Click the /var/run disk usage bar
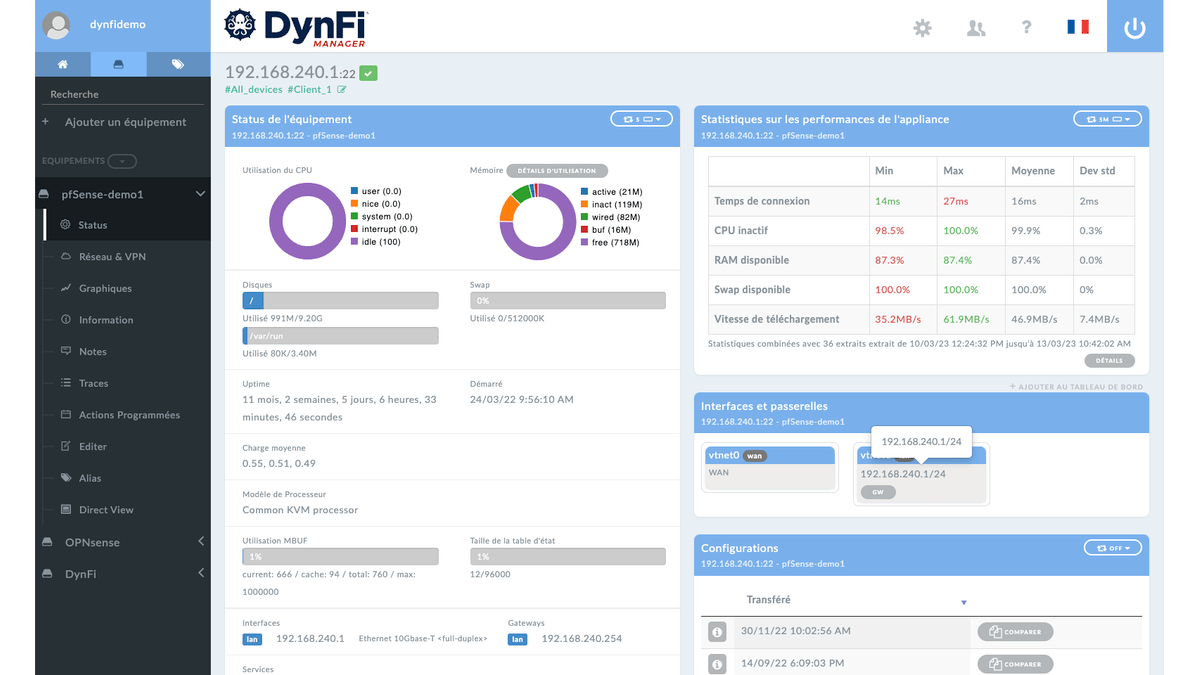This screenshot has width=1200, height=675. (x=340, y=336)
